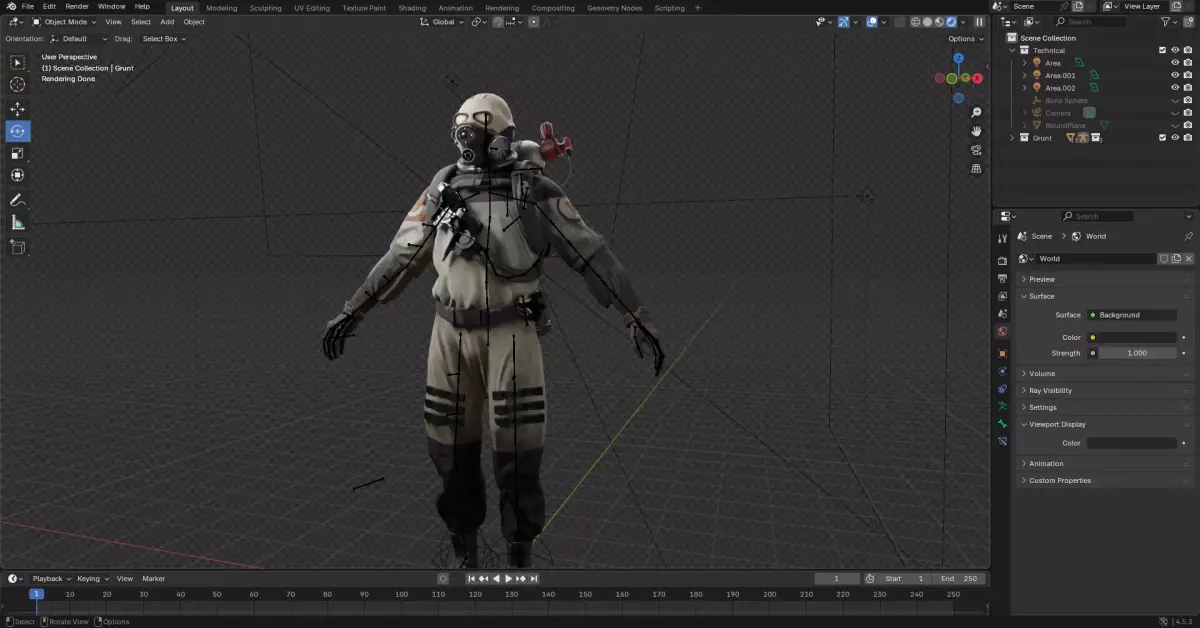Click Strength value field 1.000
The width and height of the screenshot is (1200, 628).
point(1137,353)
